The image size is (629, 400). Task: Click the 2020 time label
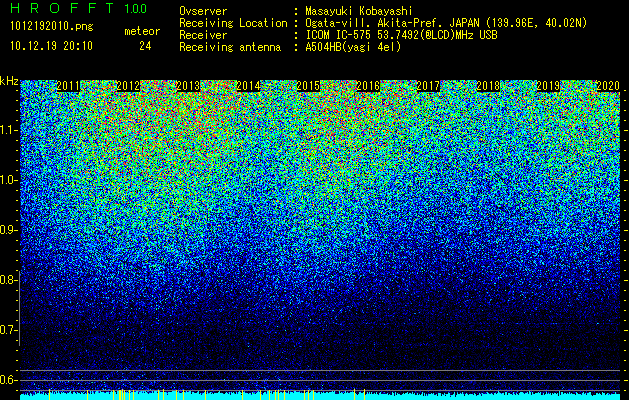(x=608, y=86)
